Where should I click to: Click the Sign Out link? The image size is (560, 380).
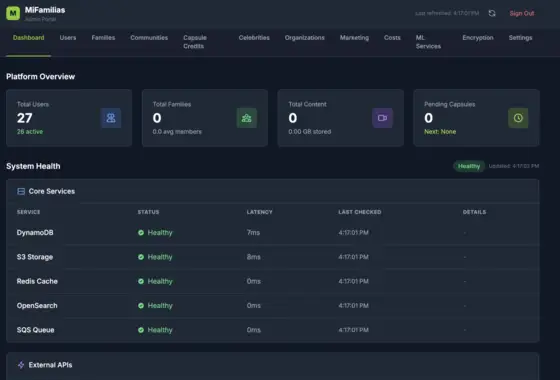coord(522,14)
